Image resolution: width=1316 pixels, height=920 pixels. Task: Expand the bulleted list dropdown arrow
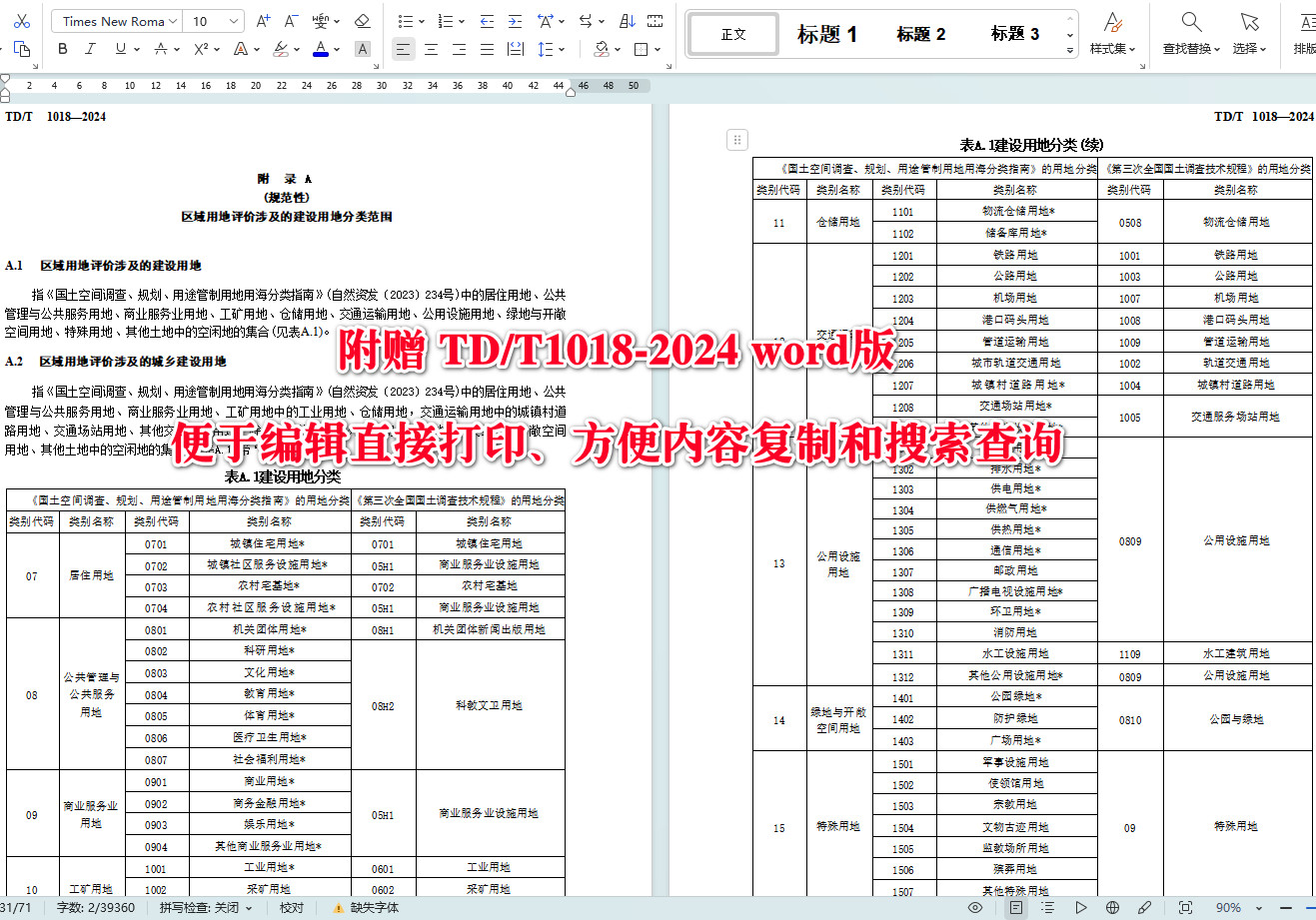(421, 21)
